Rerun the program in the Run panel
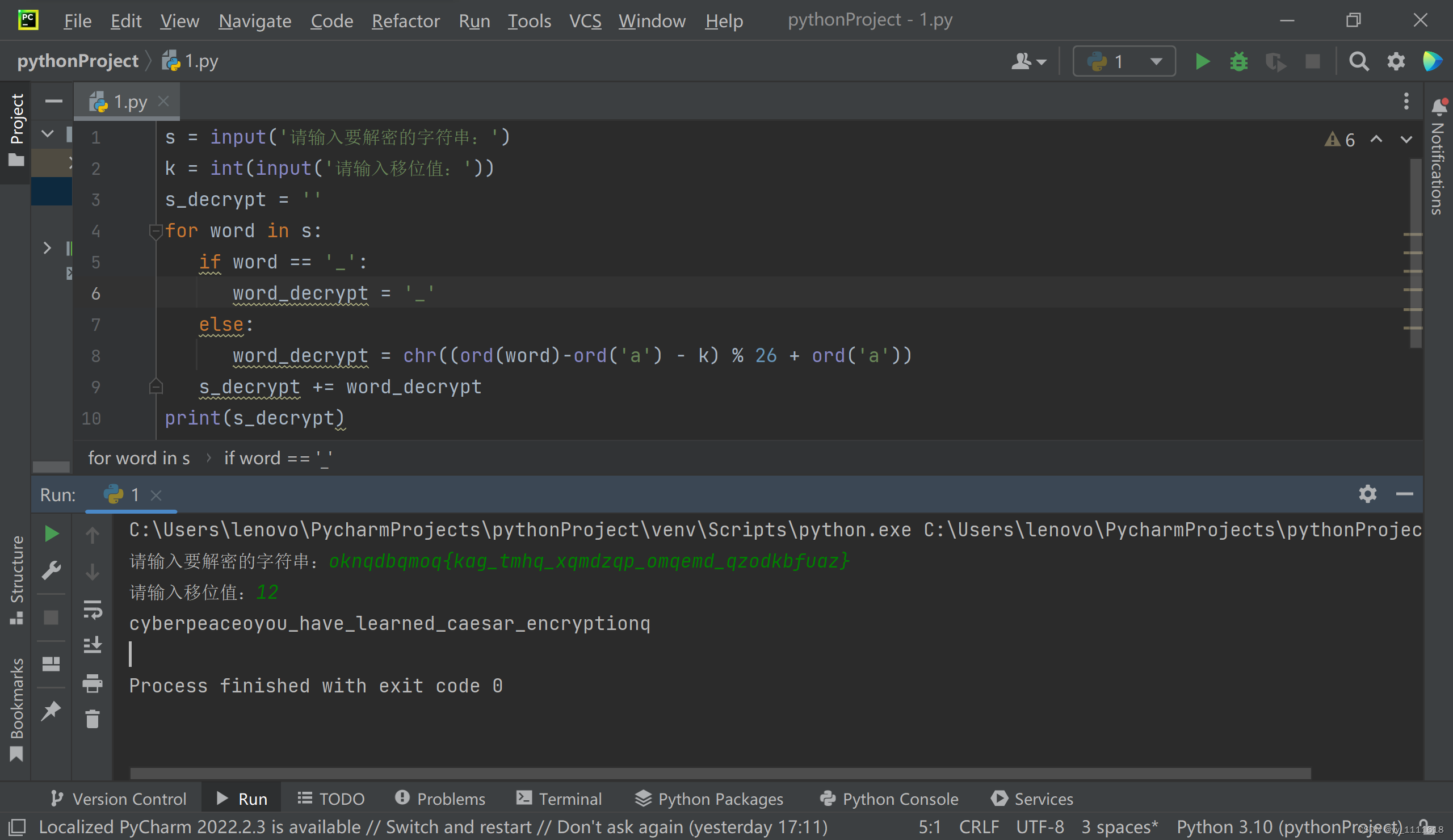Viewport: 1453px width, 840px height. pos(51,534)
